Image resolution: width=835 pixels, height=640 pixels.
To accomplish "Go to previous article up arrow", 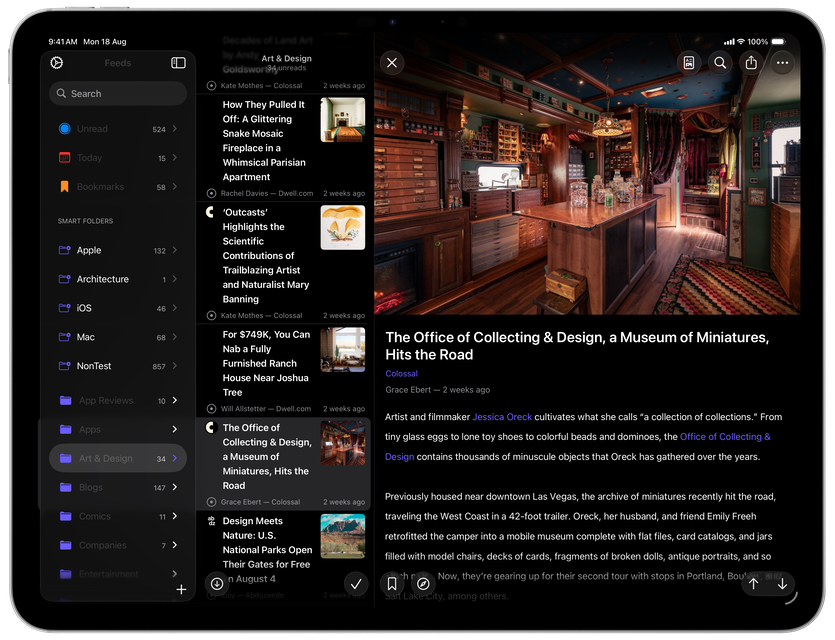I will (x=754, y=584).
